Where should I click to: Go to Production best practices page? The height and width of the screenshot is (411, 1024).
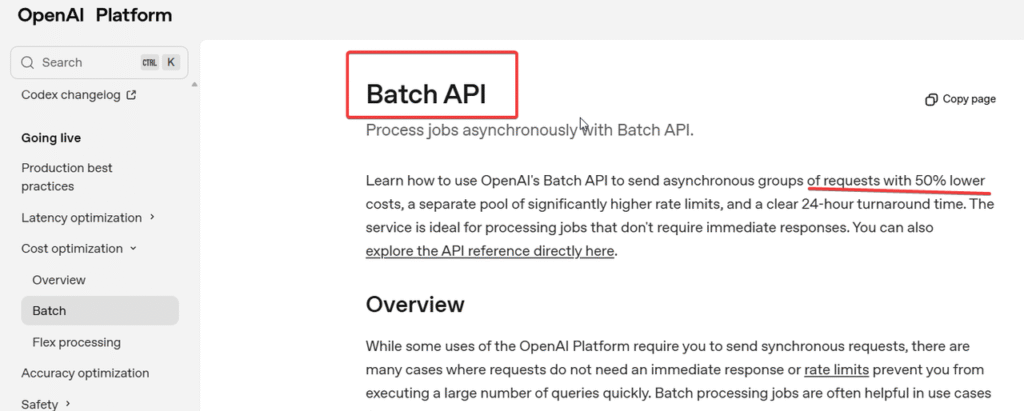(68, 177)
